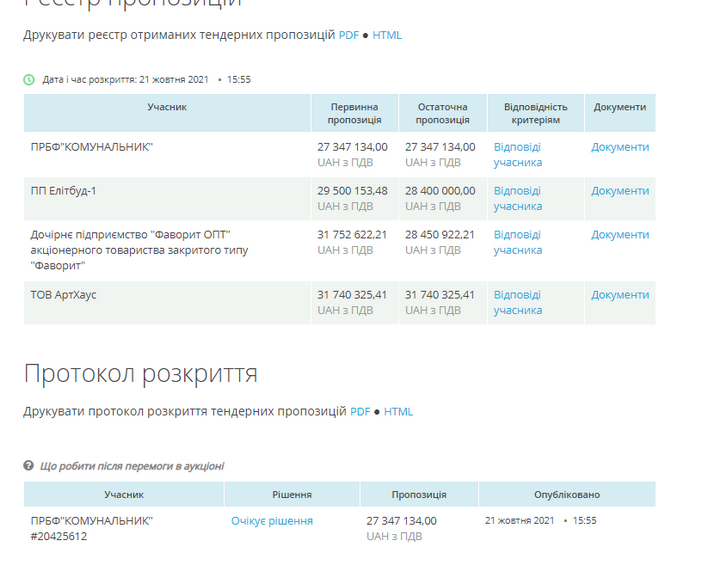The image size is (701, 569).
Task: Open opening protocol PDF link
Action: pyautogui.click(x=360, y=412)
